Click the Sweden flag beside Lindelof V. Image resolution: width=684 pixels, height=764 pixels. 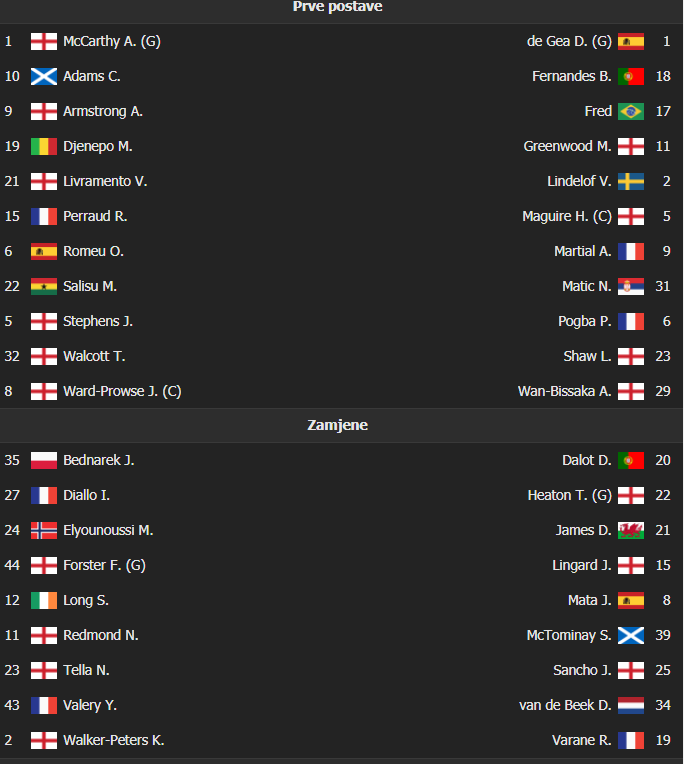[631, 181]
